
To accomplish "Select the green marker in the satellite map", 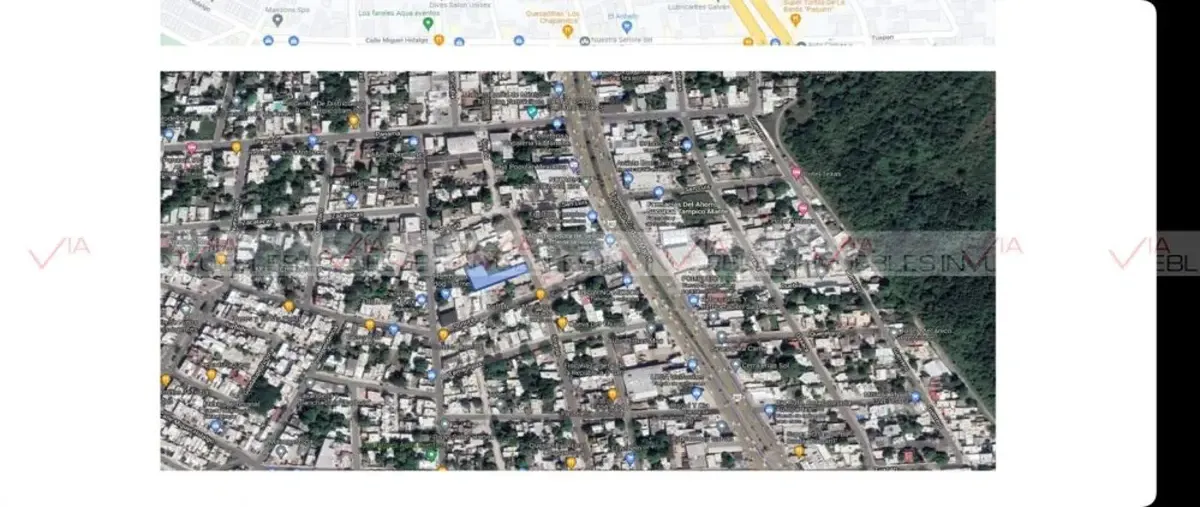I will [x=532, y=111].
